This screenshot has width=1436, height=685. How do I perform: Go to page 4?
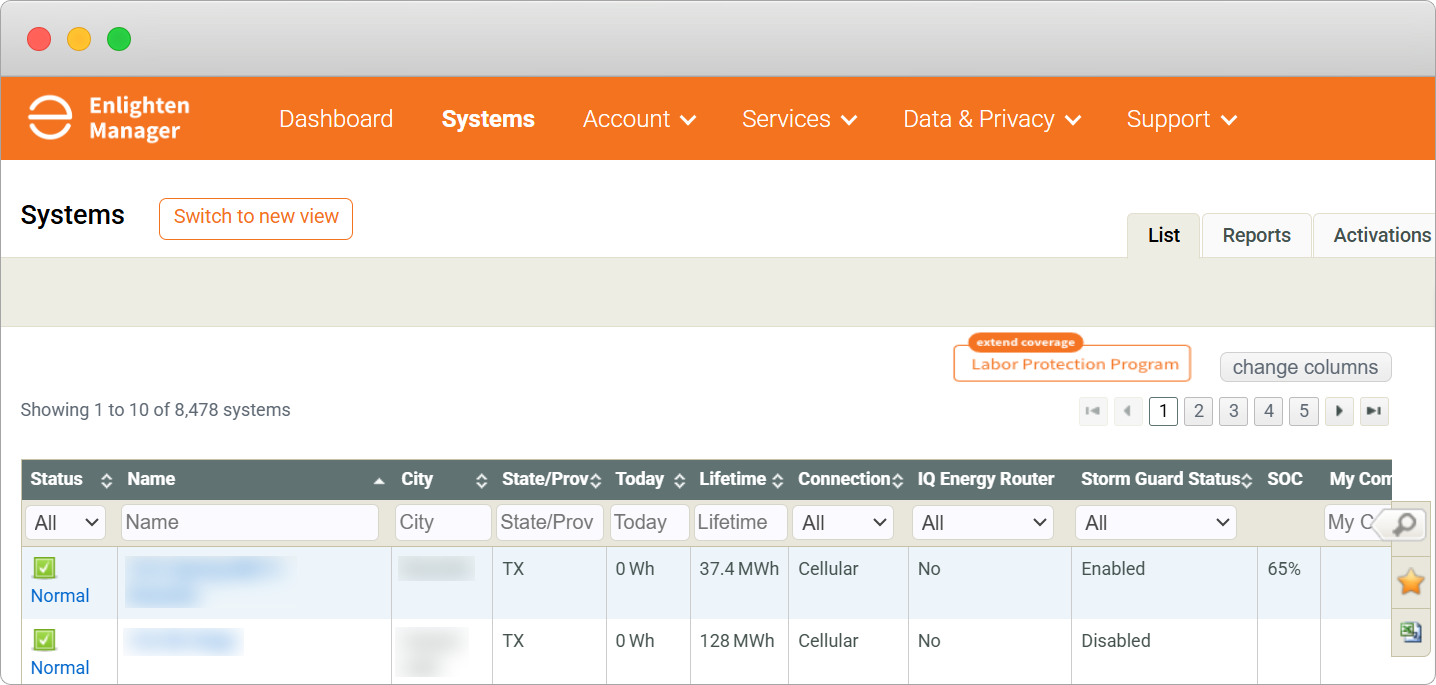pyautogui.click(x=1268, y=411)
